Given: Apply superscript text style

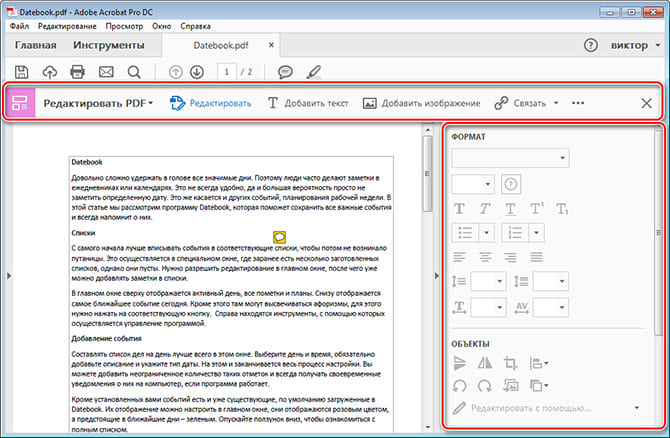Looking at the screenshot, I should [x=537, y=208].
